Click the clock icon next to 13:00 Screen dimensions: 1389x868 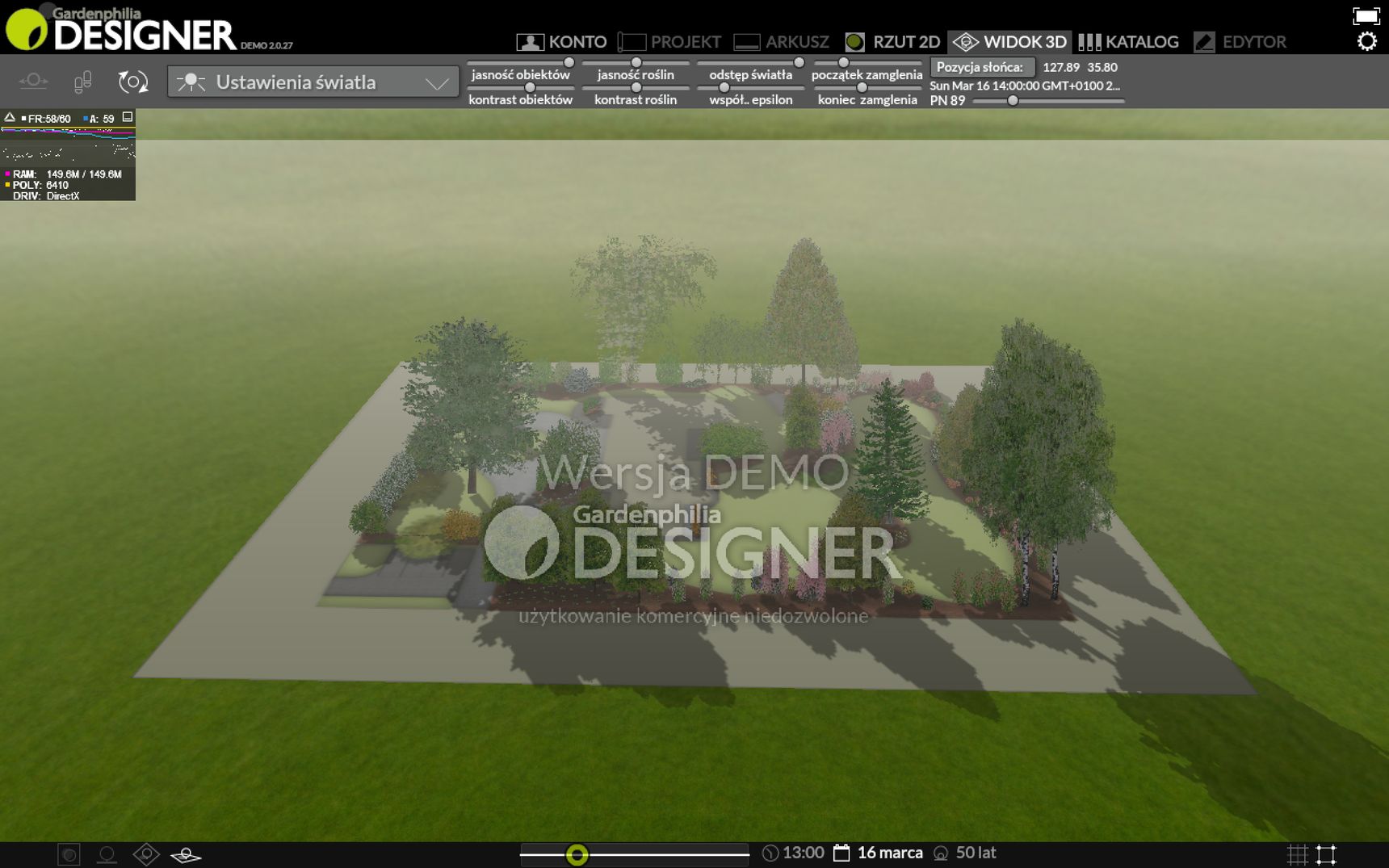coord(770,853)
